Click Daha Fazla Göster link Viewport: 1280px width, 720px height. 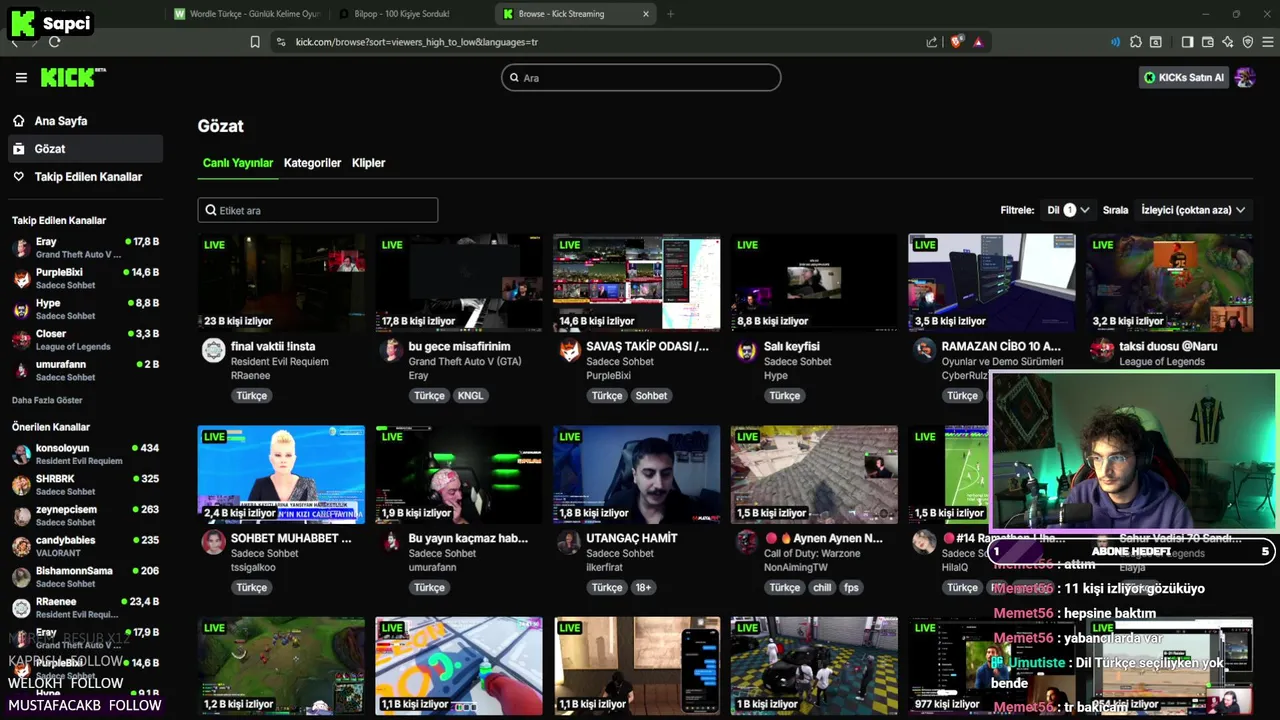pos(47,400)
